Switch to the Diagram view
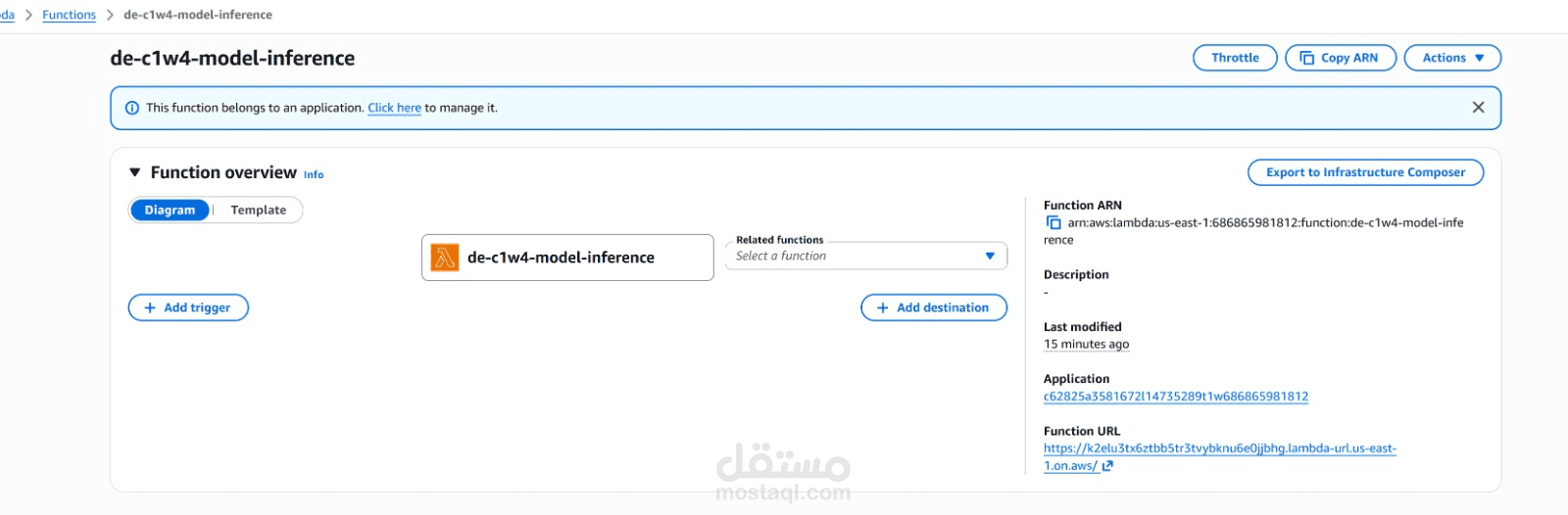Viewport: 1568px width, 515px height. (x=170, y=211)
